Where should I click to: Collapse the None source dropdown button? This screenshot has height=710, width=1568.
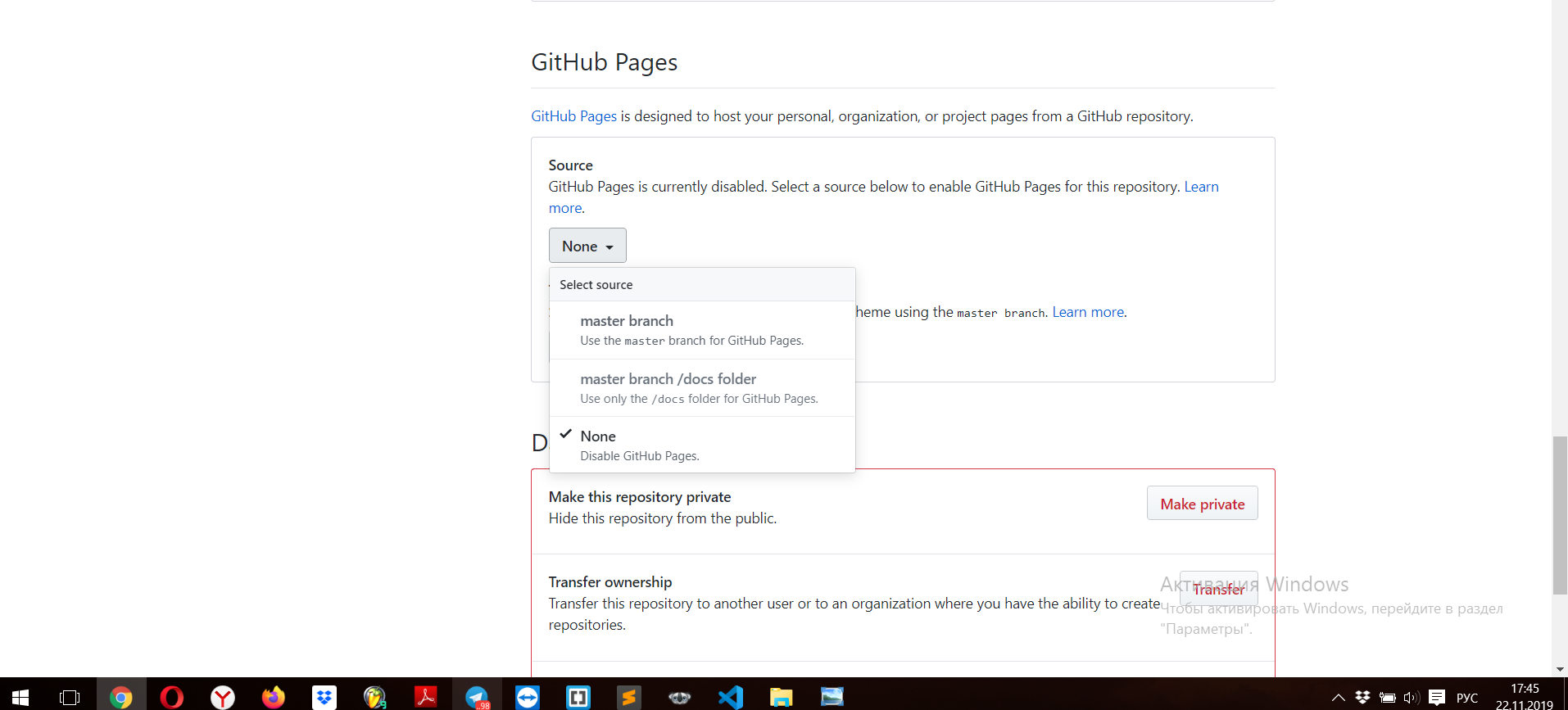(x=587, y=246)
